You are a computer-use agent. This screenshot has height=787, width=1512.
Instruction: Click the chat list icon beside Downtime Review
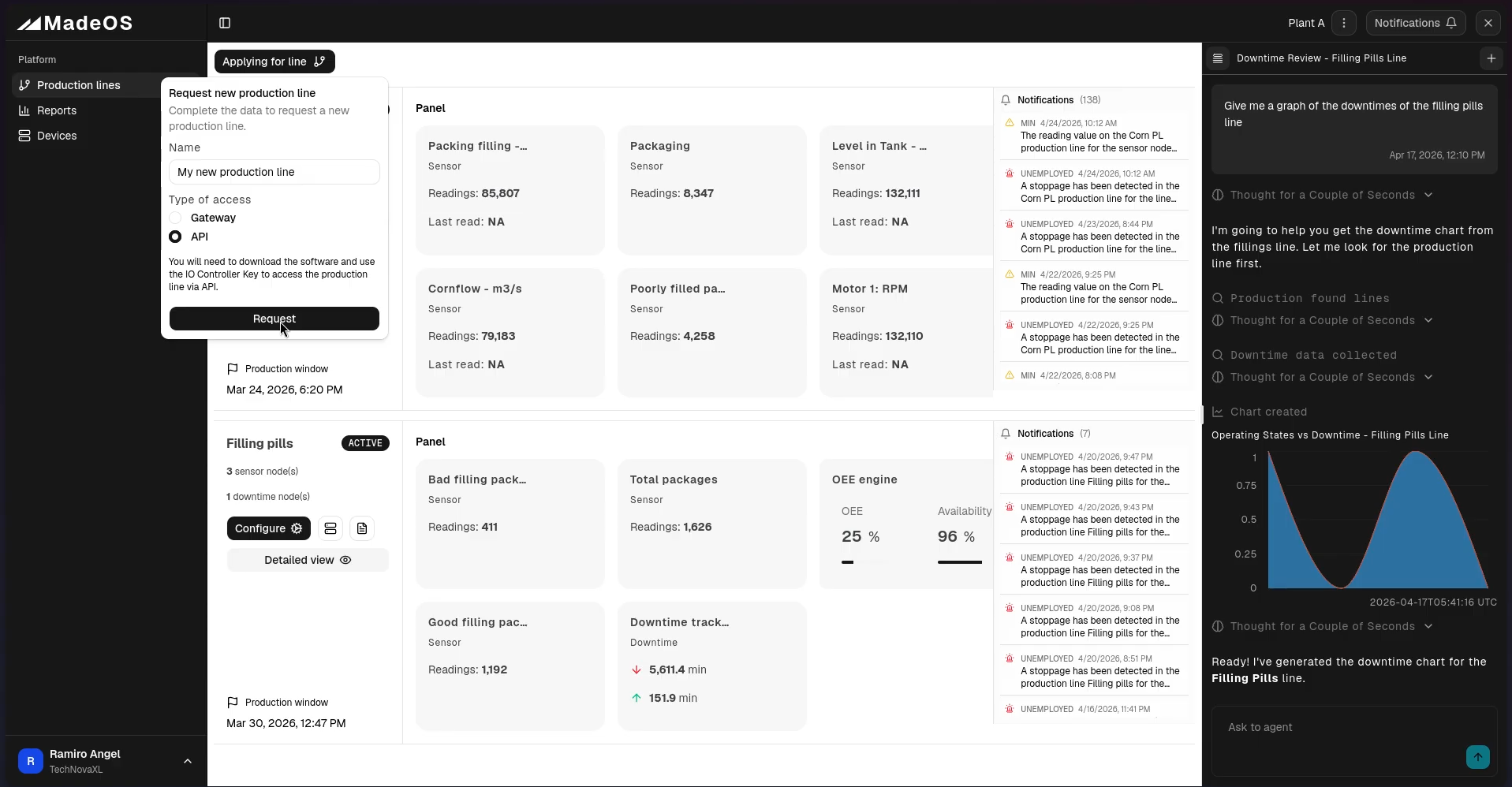(1218, 58)
